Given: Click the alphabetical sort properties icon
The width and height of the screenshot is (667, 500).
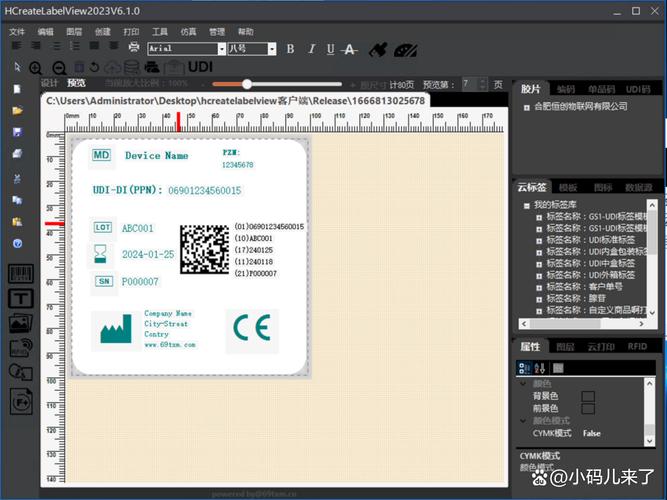Looking at the screenshot, I should pyautogui.click(x=540, y=368).
